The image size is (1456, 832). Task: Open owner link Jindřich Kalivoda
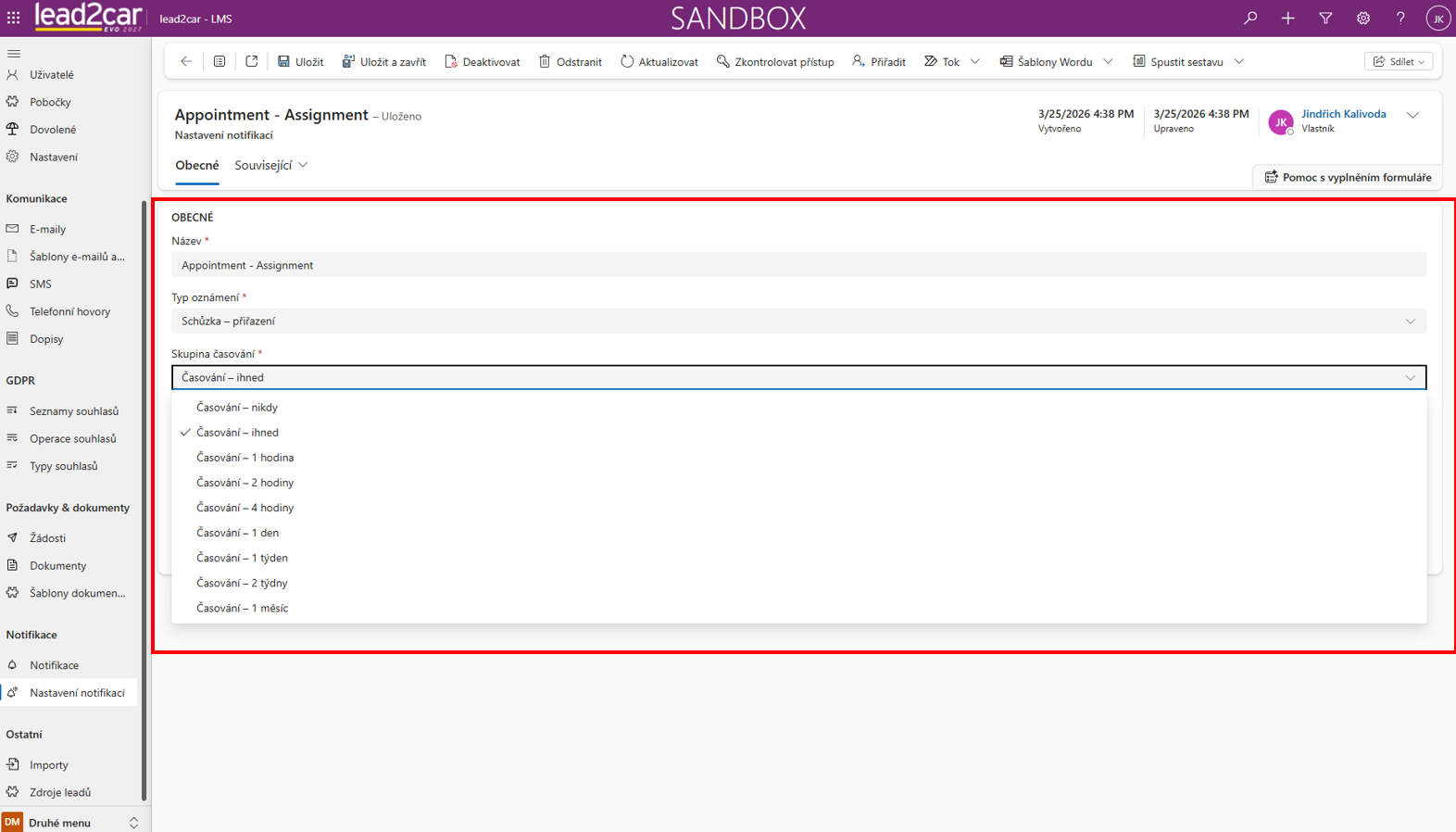click(x=1343, y=114)
